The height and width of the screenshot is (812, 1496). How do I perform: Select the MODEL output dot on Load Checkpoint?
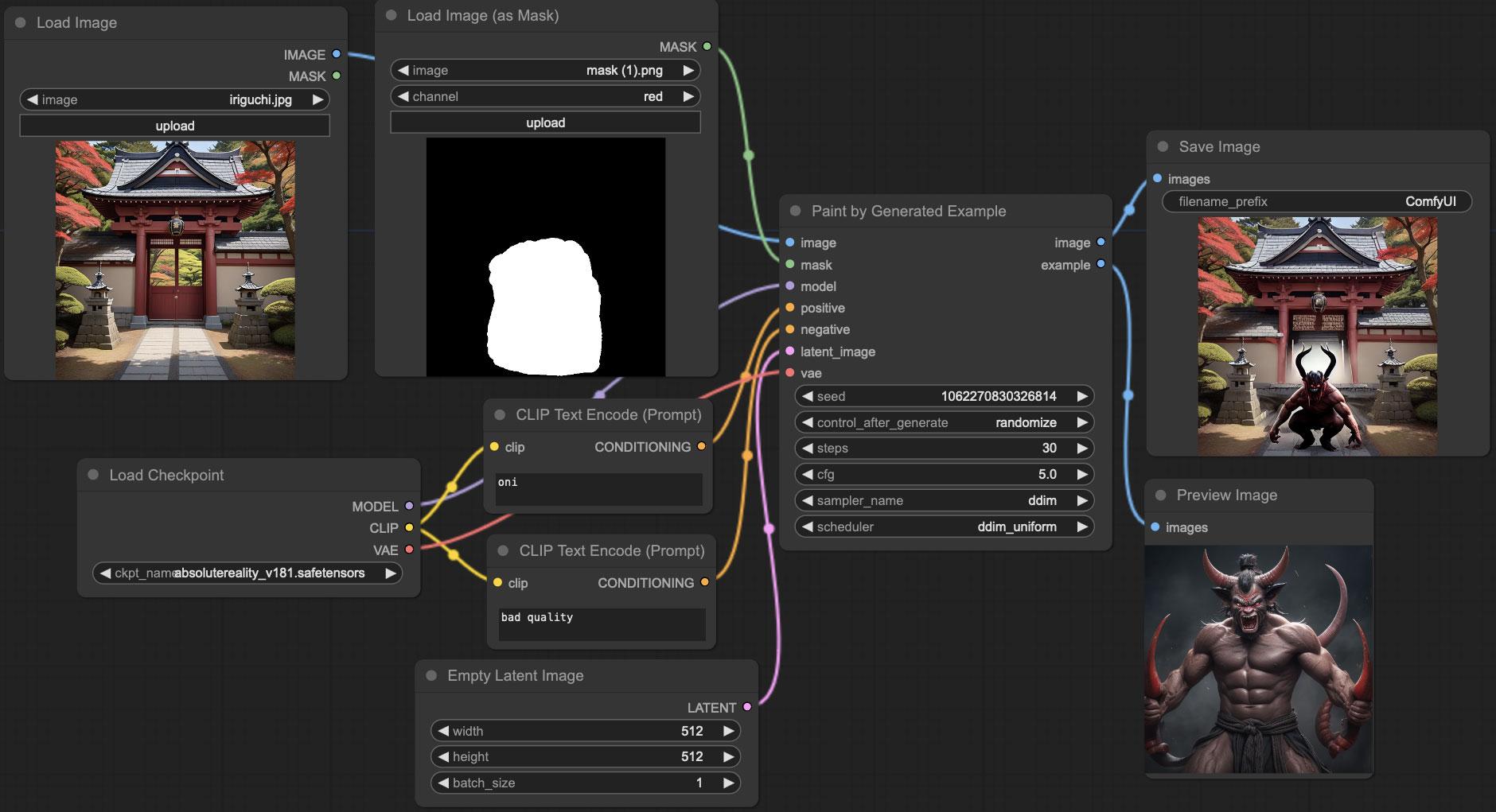(x=408, y=506)
